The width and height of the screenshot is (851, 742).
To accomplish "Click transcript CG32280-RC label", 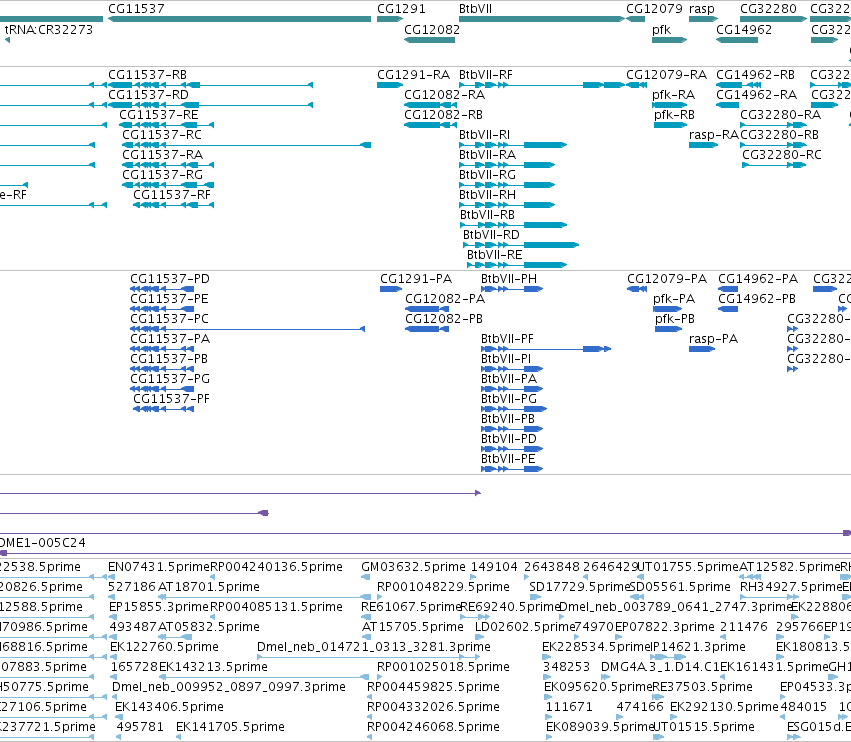I will pyautogui.click(x=782, y=155).
